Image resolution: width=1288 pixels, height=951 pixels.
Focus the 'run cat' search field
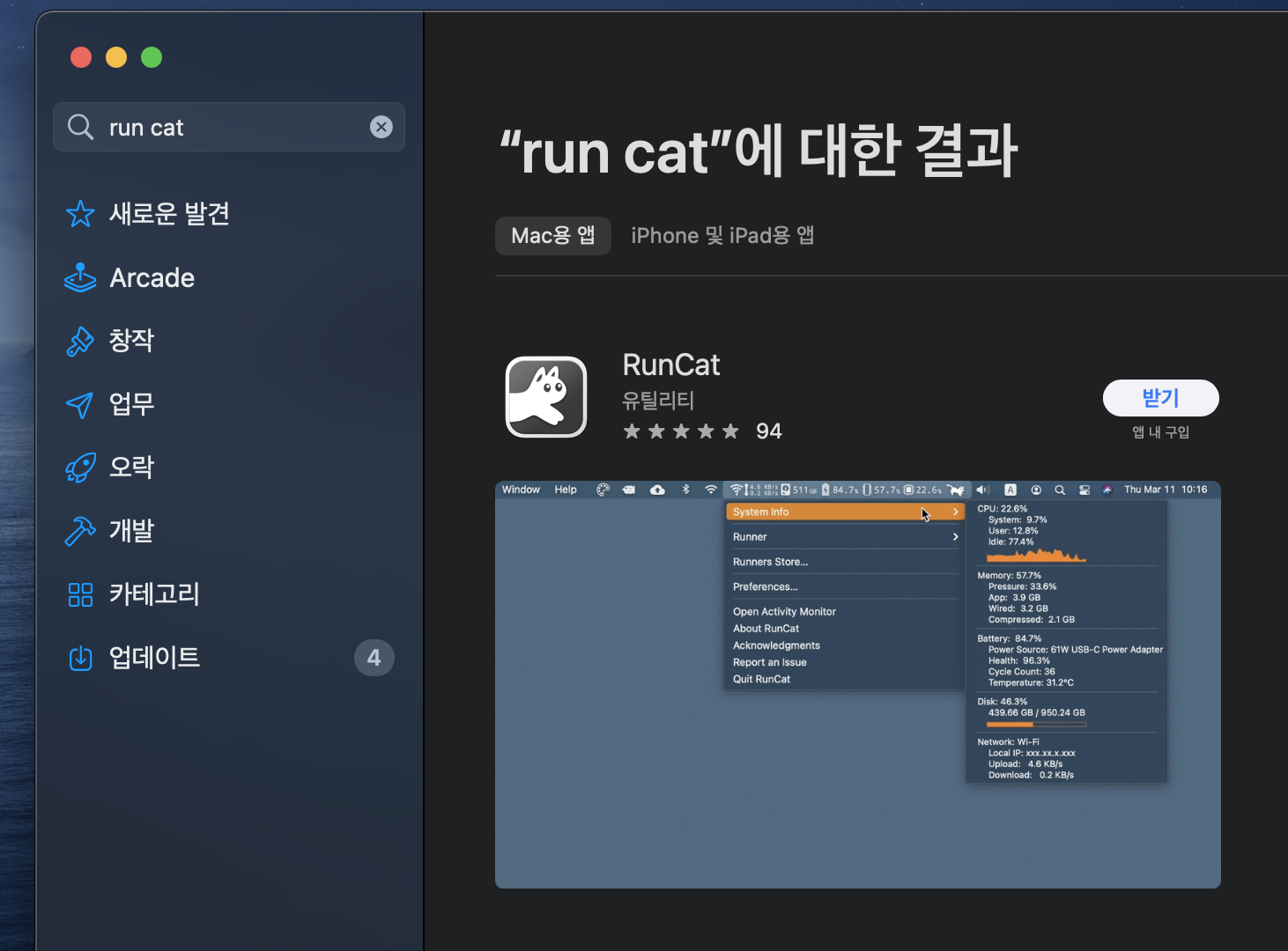(229, 127)
